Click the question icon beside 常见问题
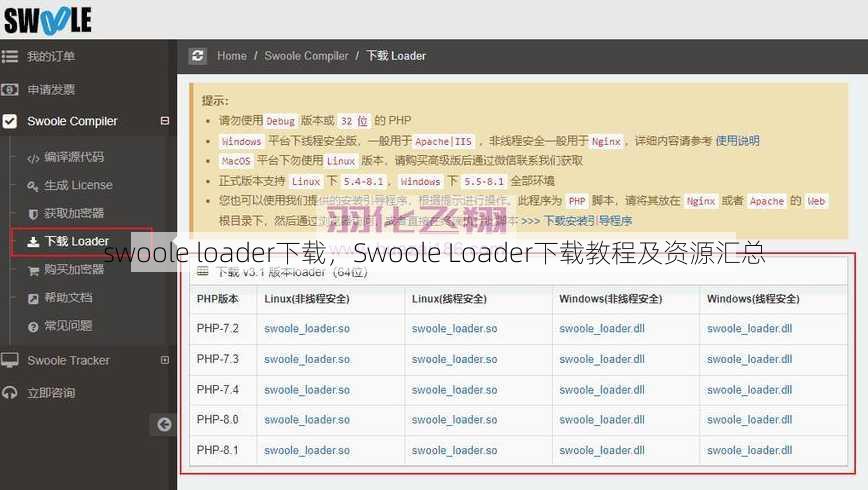The height and width of the screenshot is (490, 868). [x=33, y=327]
